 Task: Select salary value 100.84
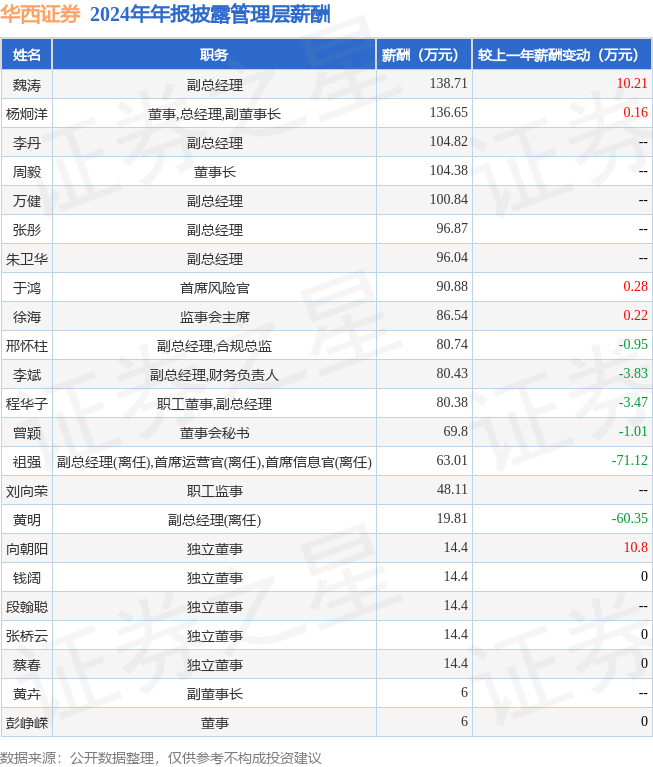(449, 199)
